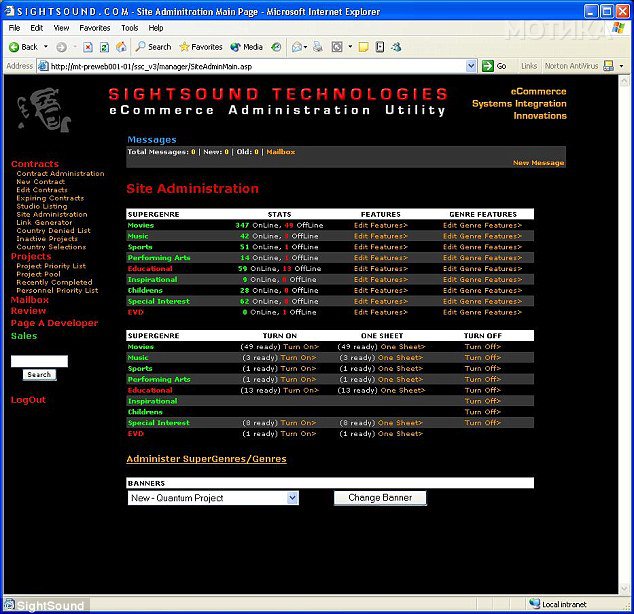Image resolution: width=634 pixels, height=614 pixels.
Task: Expand the Norton AntiVirus dropdown arrow
Action: [621, 66]
